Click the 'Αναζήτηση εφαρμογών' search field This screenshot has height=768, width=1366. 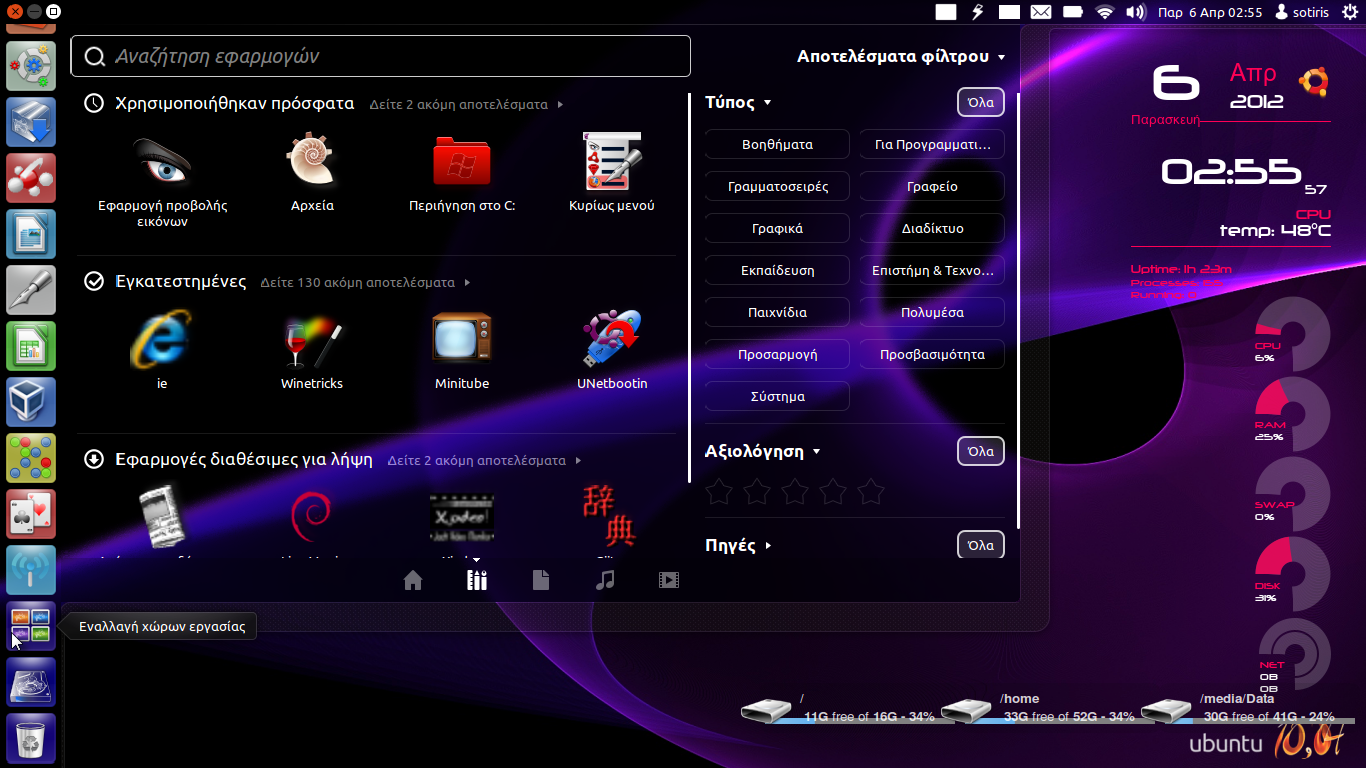(380, 56)
